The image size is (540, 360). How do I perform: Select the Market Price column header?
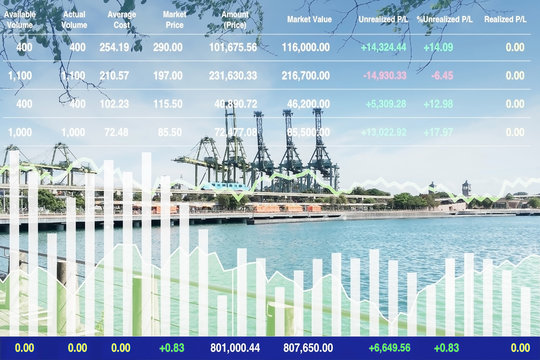click(x=174, y=20)
